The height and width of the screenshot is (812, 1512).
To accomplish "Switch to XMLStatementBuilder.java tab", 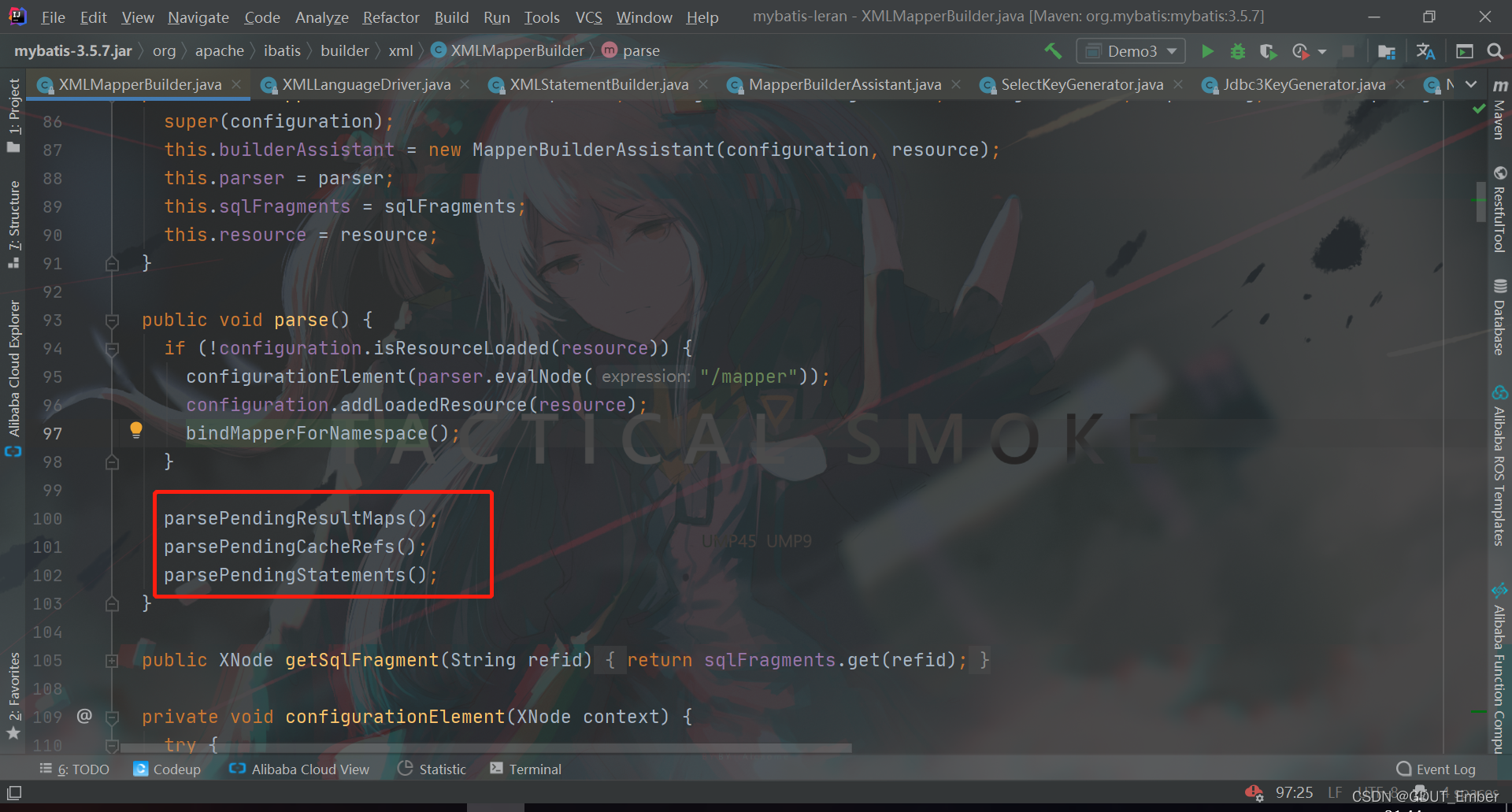I will click(x=598, y=84).
